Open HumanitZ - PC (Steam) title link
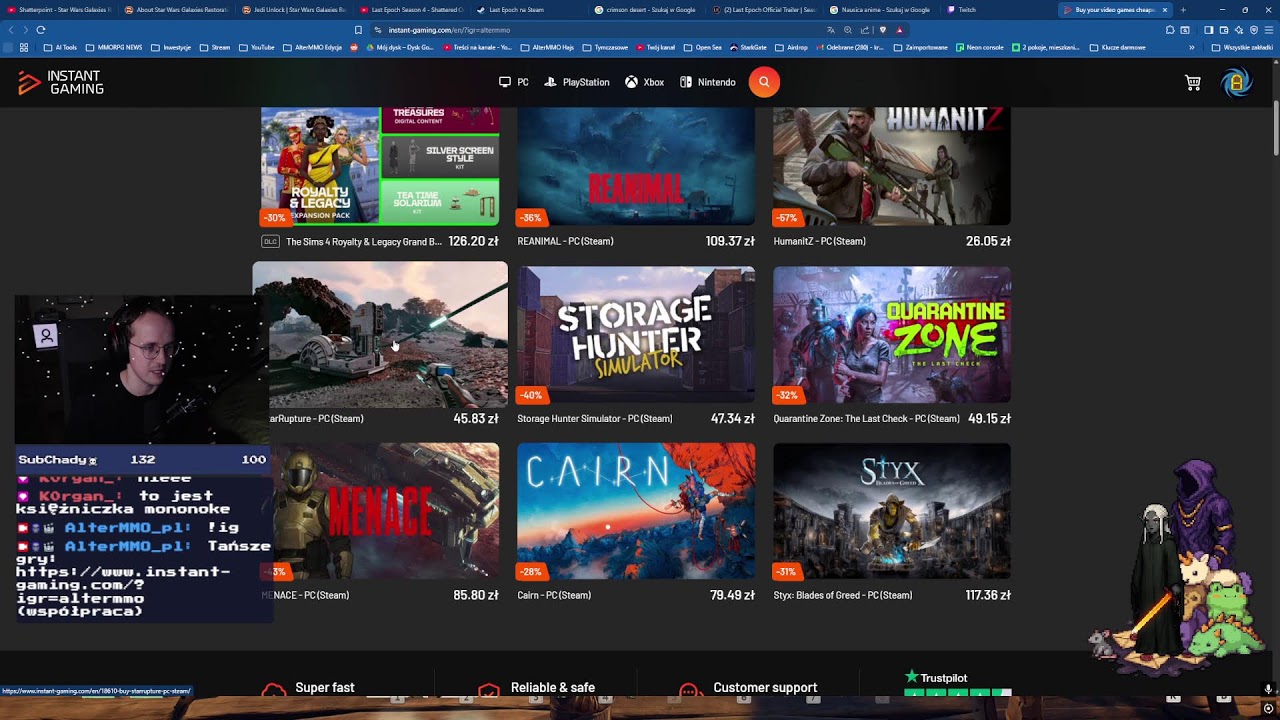Screen dimensions: 1280x720 click(819, 241)
